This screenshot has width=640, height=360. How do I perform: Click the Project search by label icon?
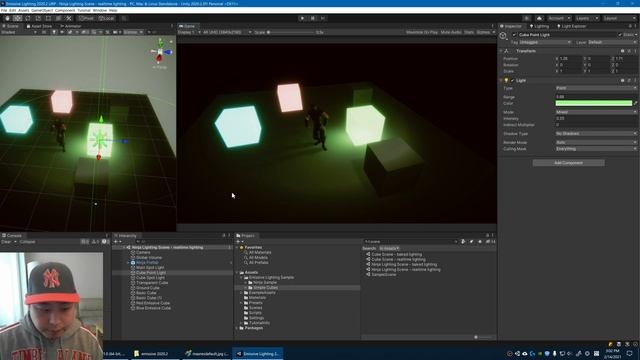pyautogui.click(x=471, y=242)
